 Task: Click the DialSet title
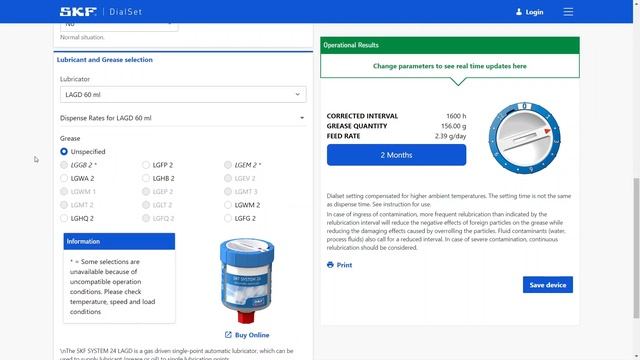click(x=126, y=12)
